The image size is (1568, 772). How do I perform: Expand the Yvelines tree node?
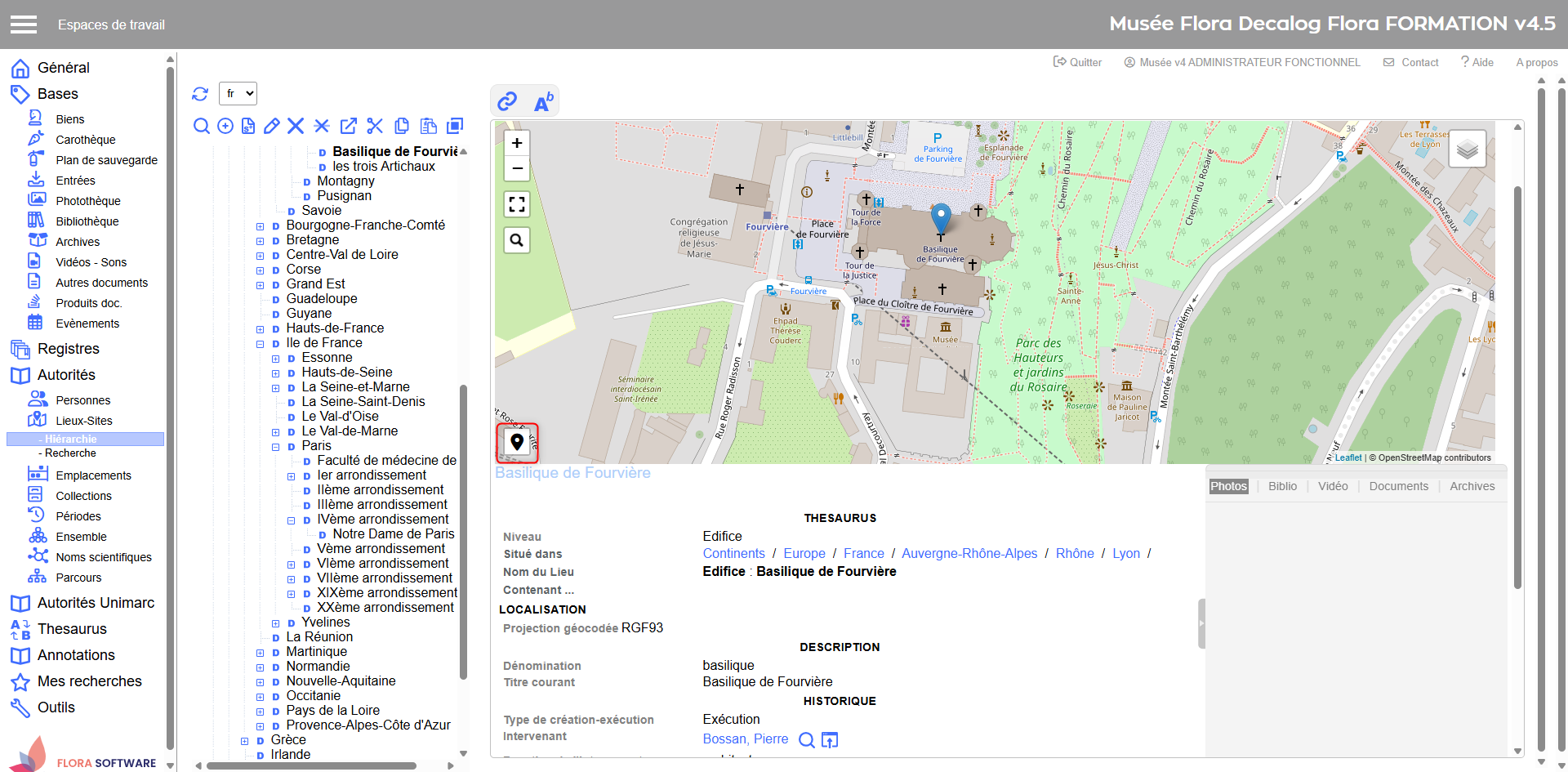point(276,623)
